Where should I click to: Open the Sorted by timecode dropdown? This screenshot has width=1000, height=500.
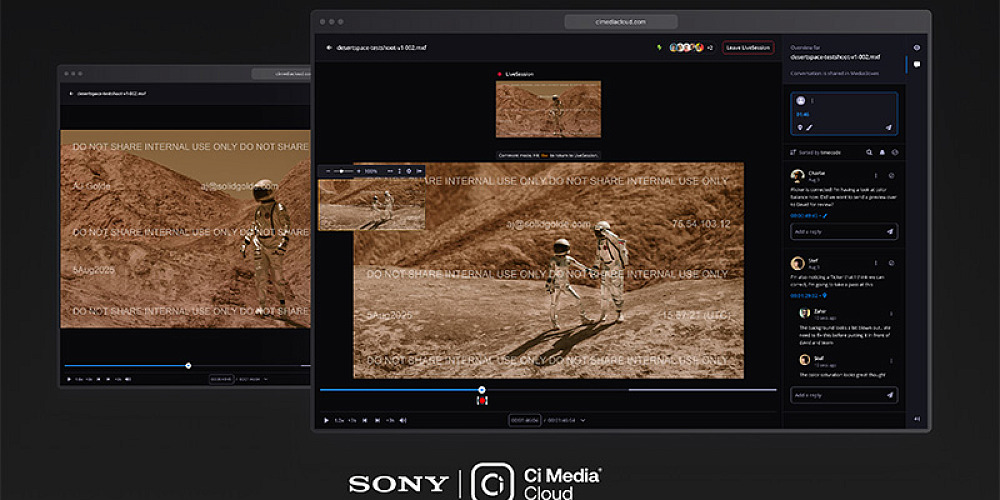(821, 152)
